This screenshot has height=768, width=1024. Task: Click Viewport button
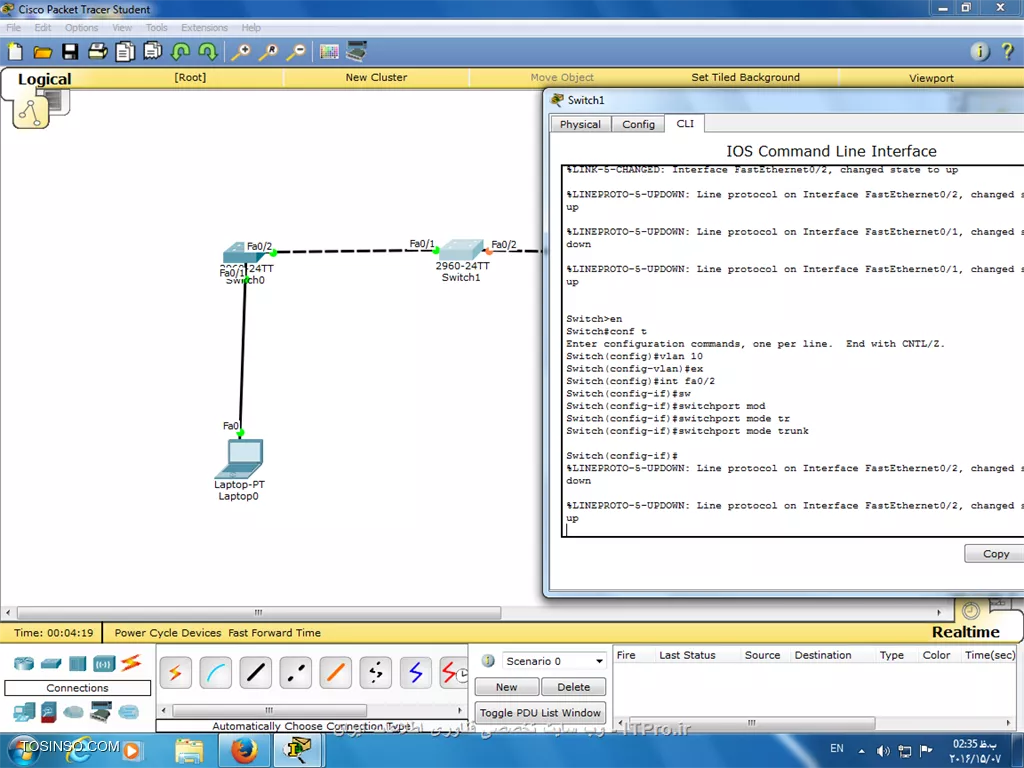(x=931, y=78)
